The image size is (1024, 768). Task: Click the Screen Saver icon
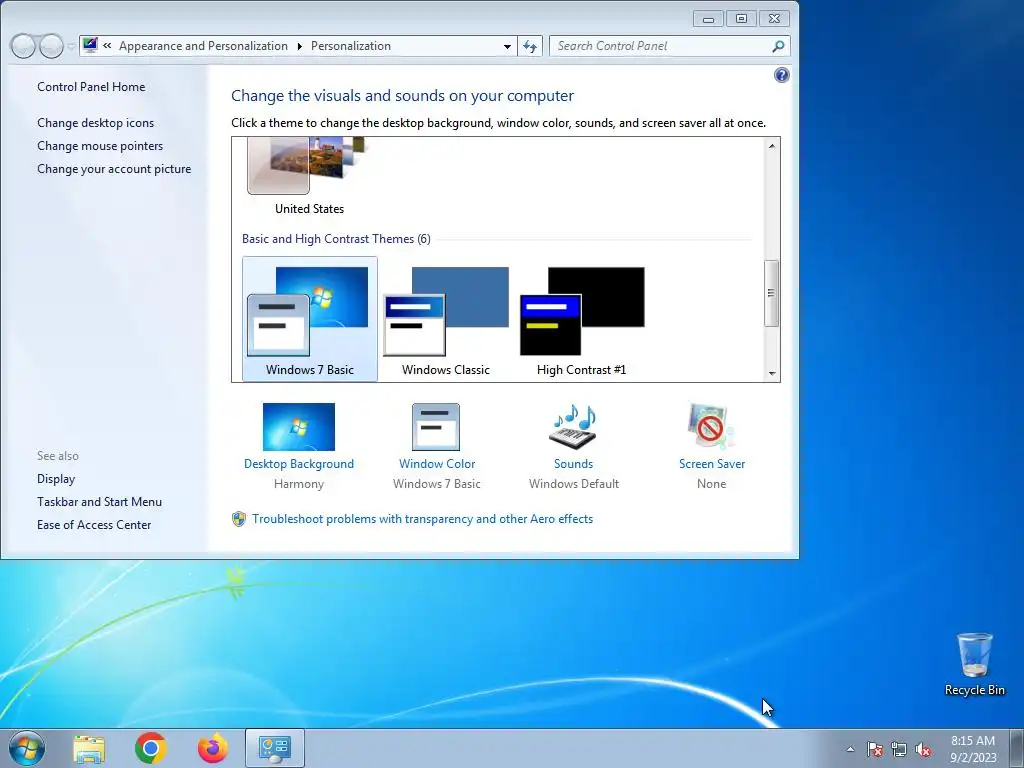pos(711,426)
